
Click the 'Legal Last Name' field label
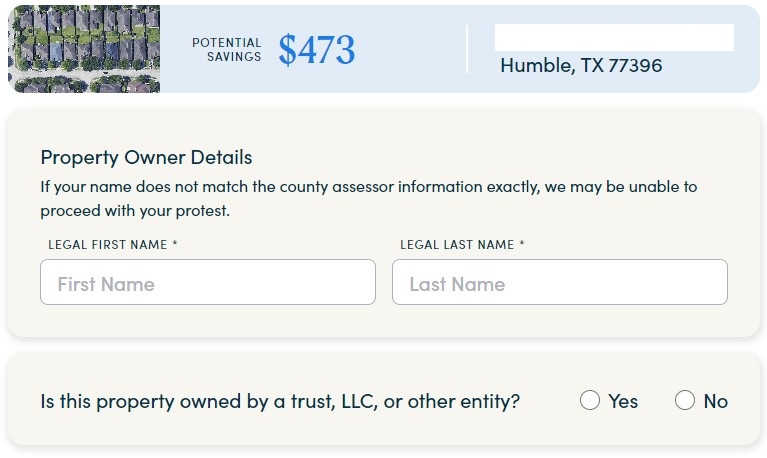[456, 244]
